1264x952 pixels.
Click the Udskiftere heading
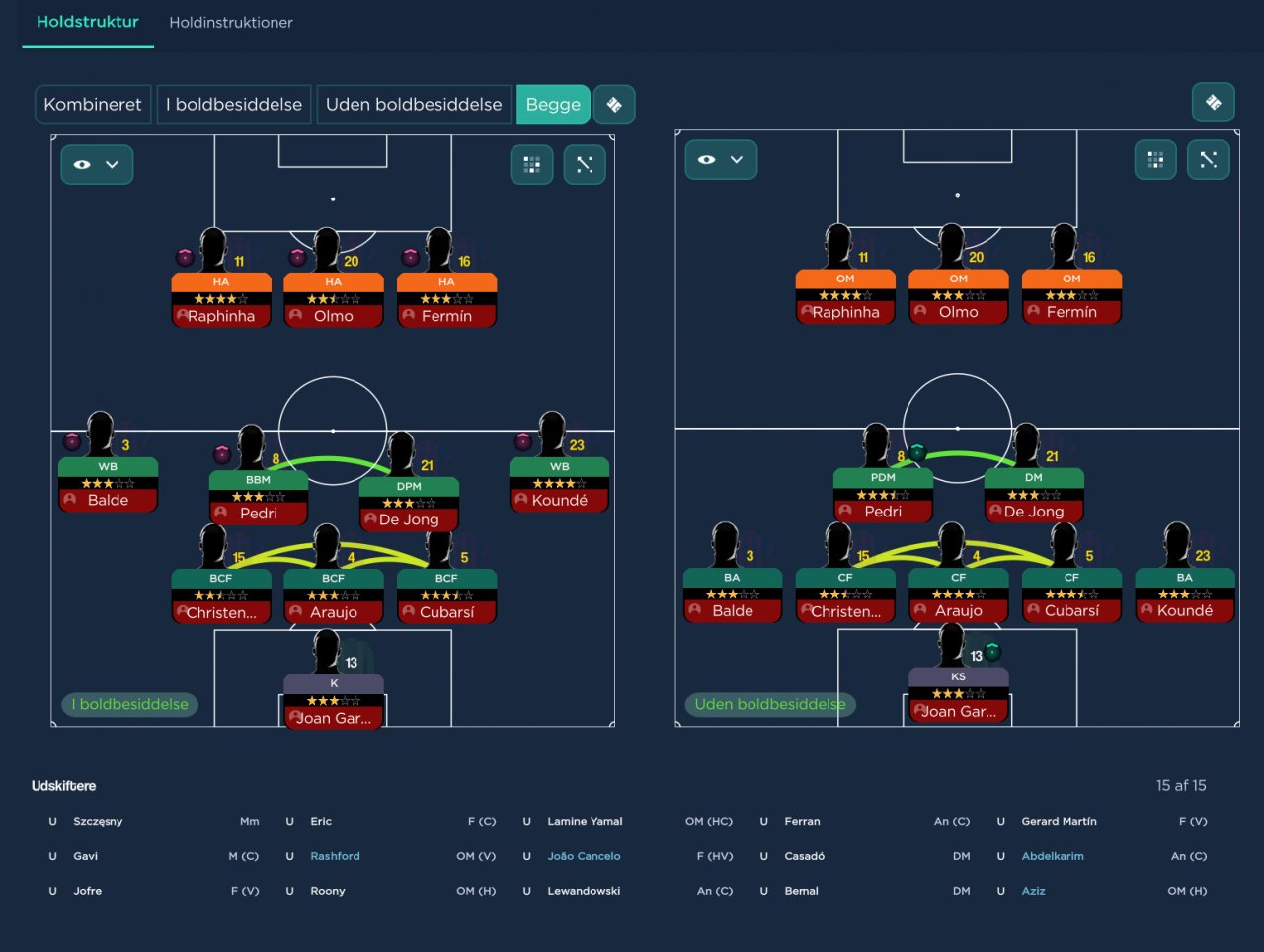(x=64, y=786)
